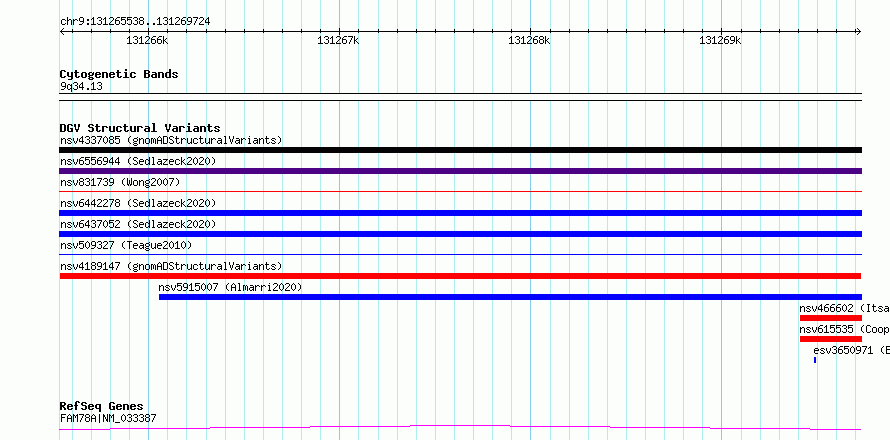Click the 131267k ruler tick label
Viewport: 890px width, 440px height.
click(x=338, y=40)
